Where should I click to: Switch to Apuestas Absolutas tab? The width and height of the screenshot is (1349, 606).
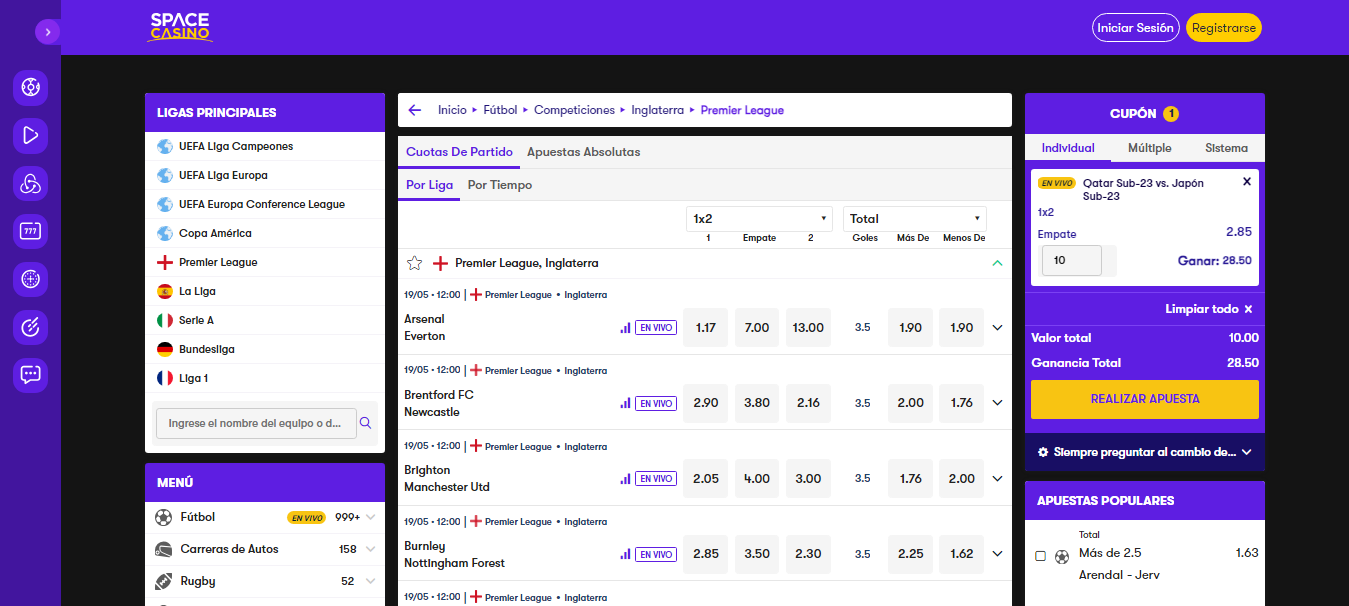583,152
